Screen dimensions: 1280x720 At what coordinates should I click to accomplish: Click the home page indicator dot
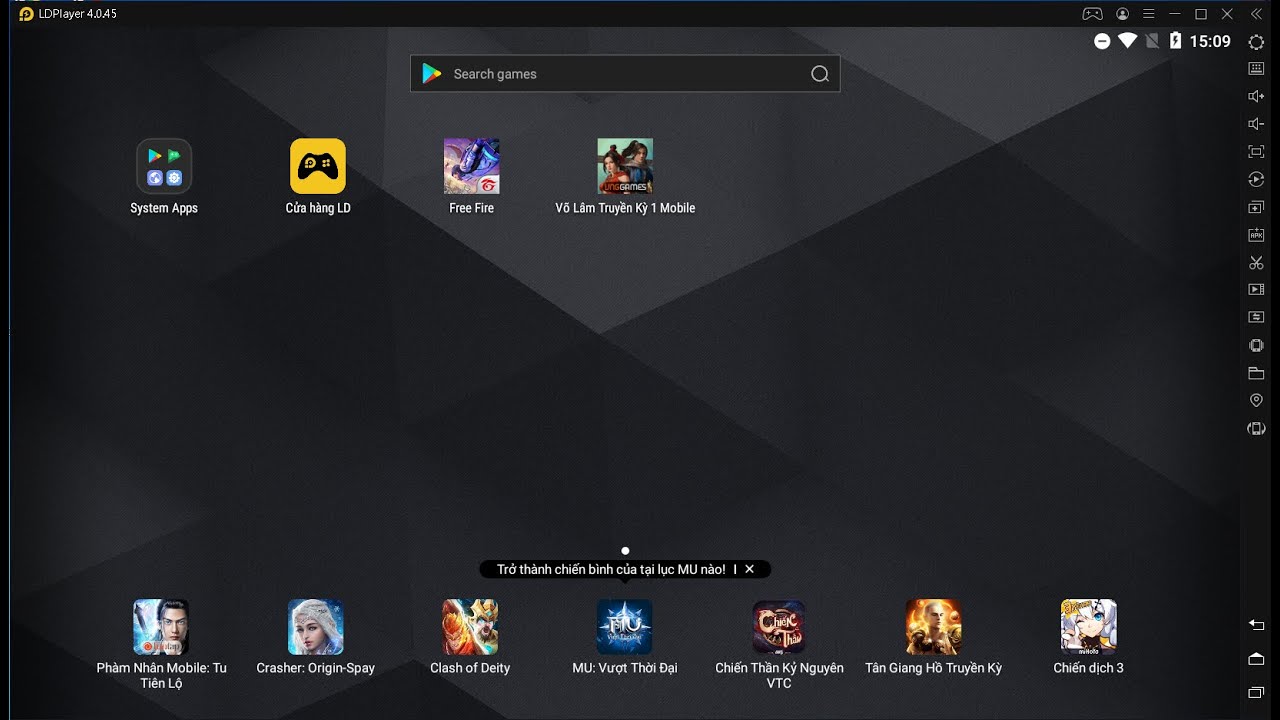[x=625, y=551]
